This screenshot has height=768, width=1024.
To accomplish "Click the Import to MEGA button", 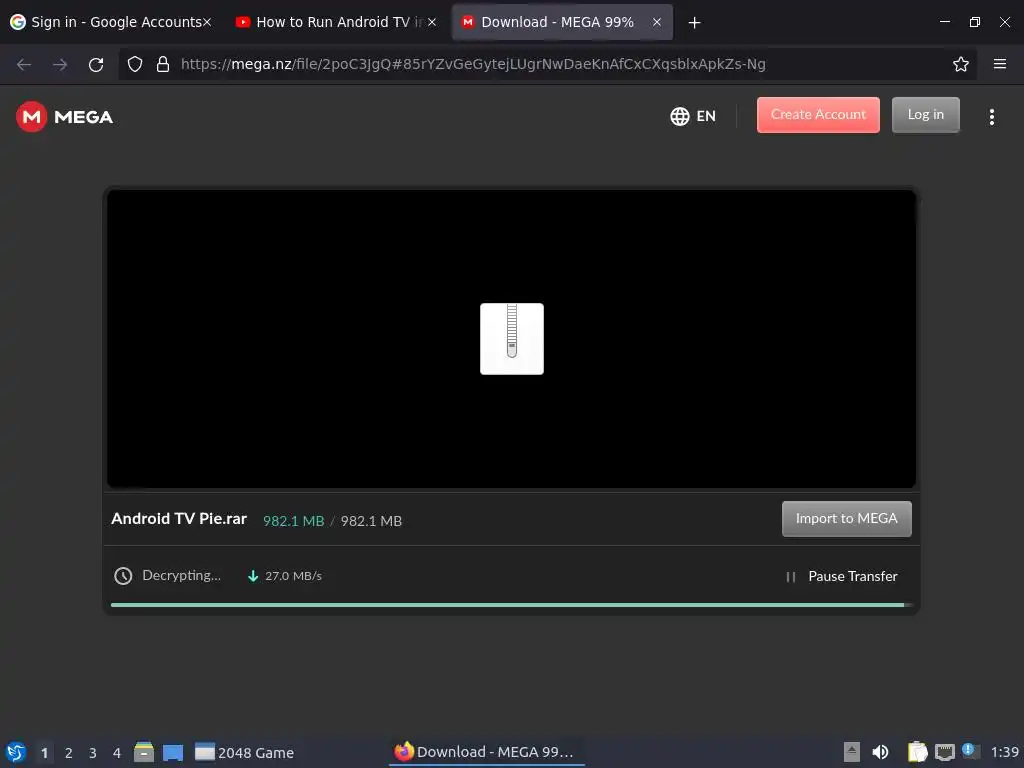I will [846, 519].
